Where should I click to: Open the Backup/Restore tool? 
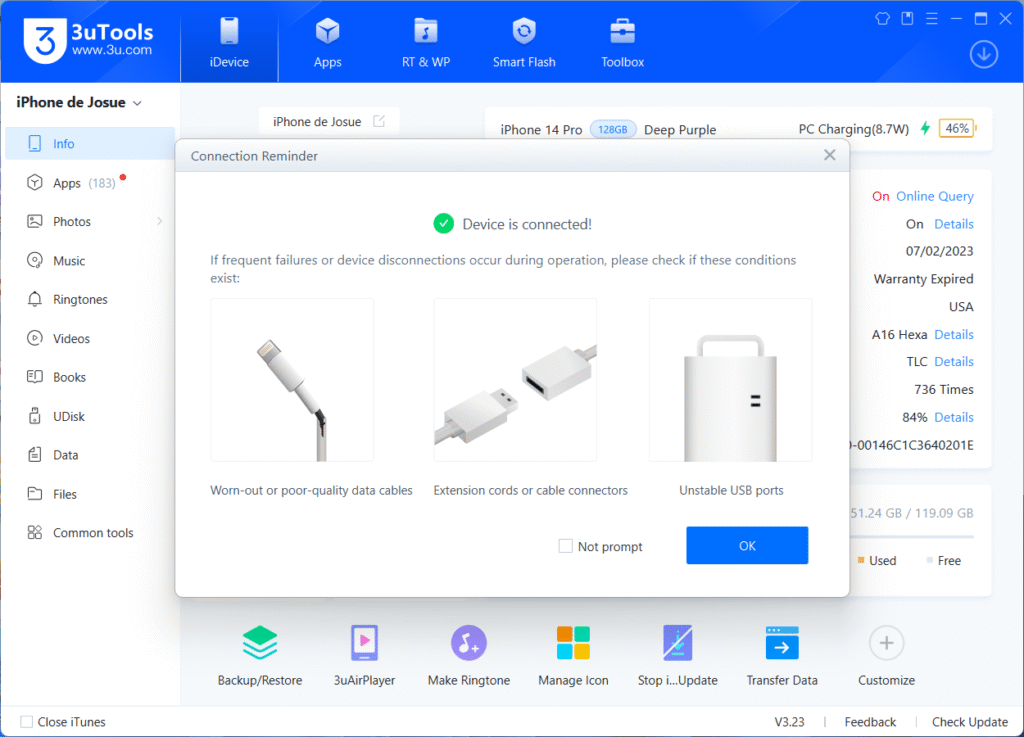coord(260,655)
